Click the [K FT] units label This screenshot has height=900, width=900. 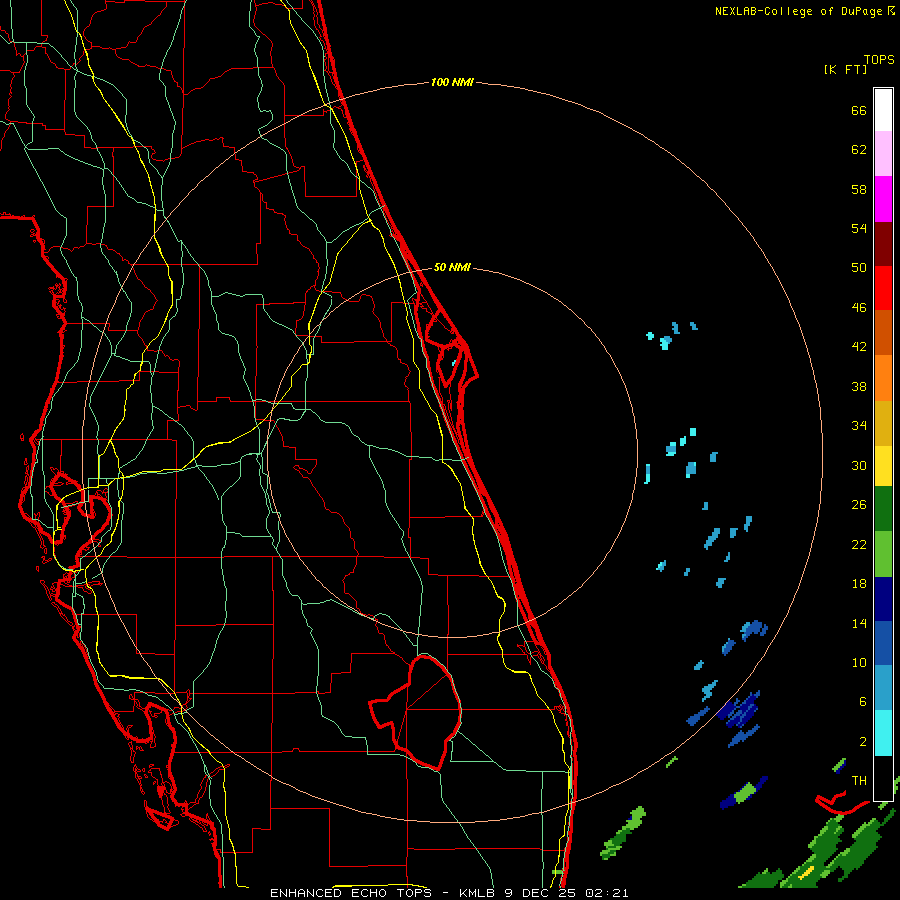(x=845, y=69)
